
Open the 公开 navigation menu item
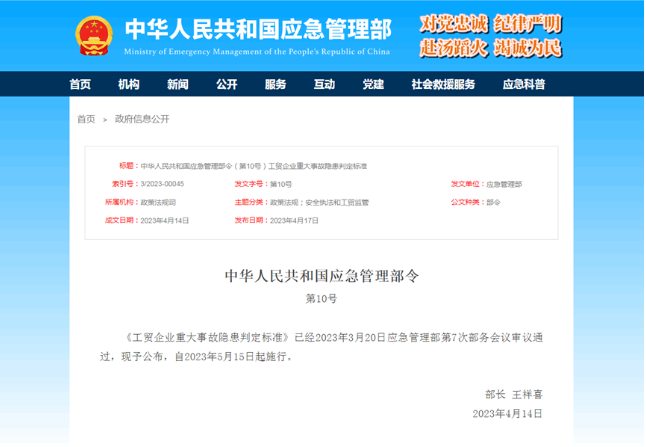pos(227,84)
